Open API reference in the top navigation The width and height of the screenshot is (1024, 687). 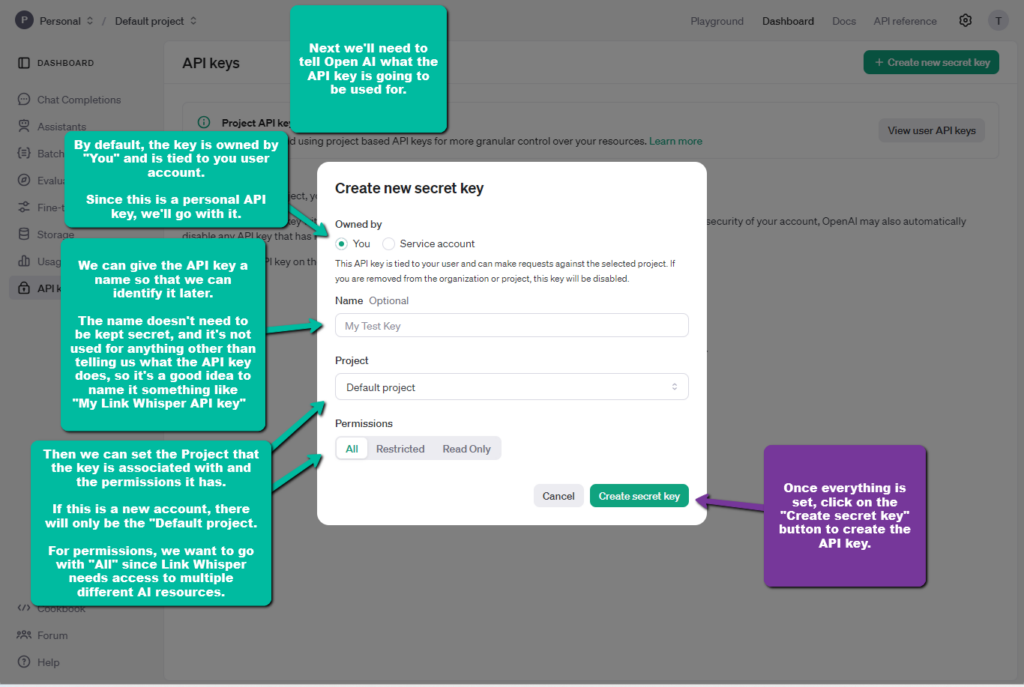[x=904, y=21]
